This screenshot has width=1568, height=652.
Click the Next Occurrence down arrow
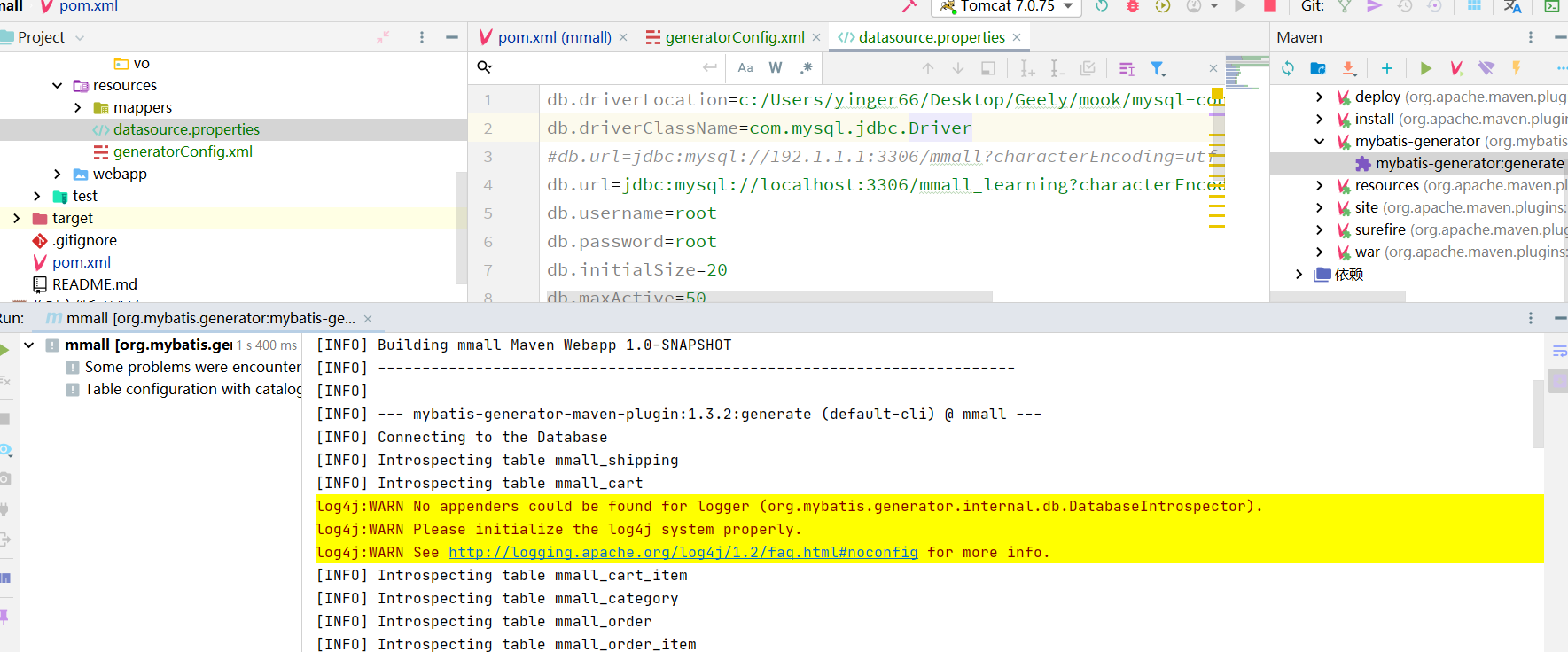958,68
